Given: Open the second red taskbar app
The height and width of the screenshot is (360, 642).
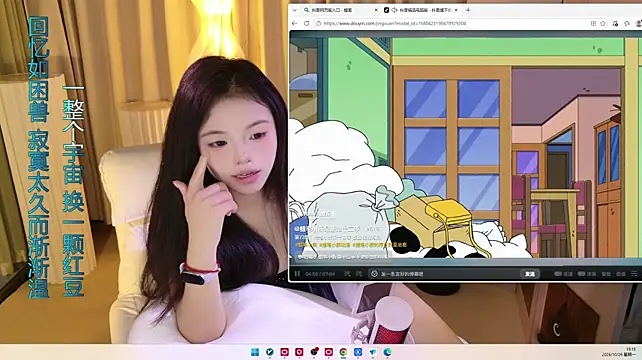Looking at the screenshot, I should point(299,352).
